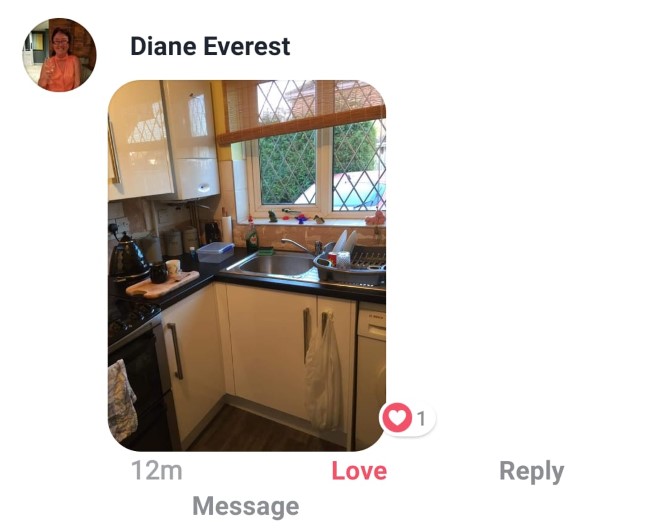Image resolution: width=650 pixels, height=531 pixels.
Task: Open the kitchen photo attachment
Action: pyautogui.click(x=247, y=265)
